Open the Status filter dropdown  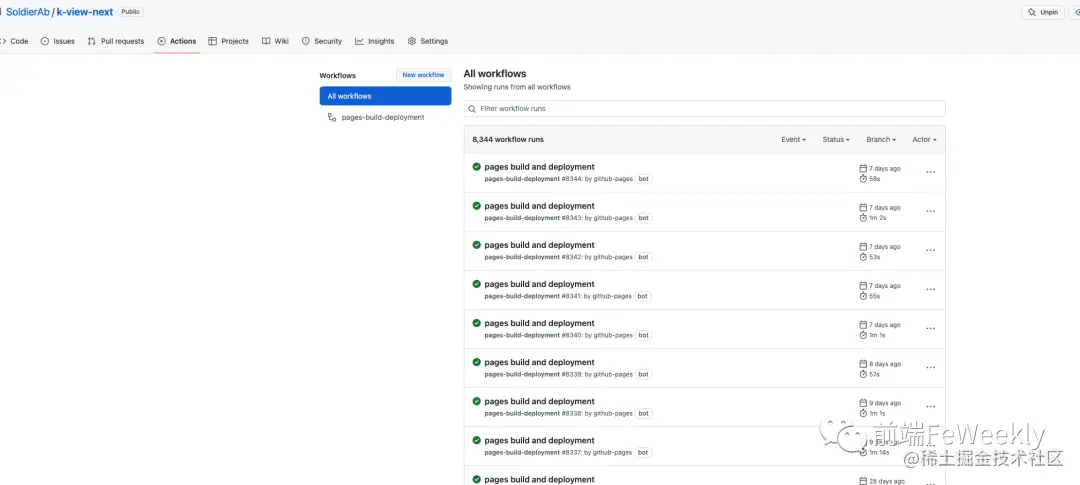pyautogui.click(x=836, y=139)
